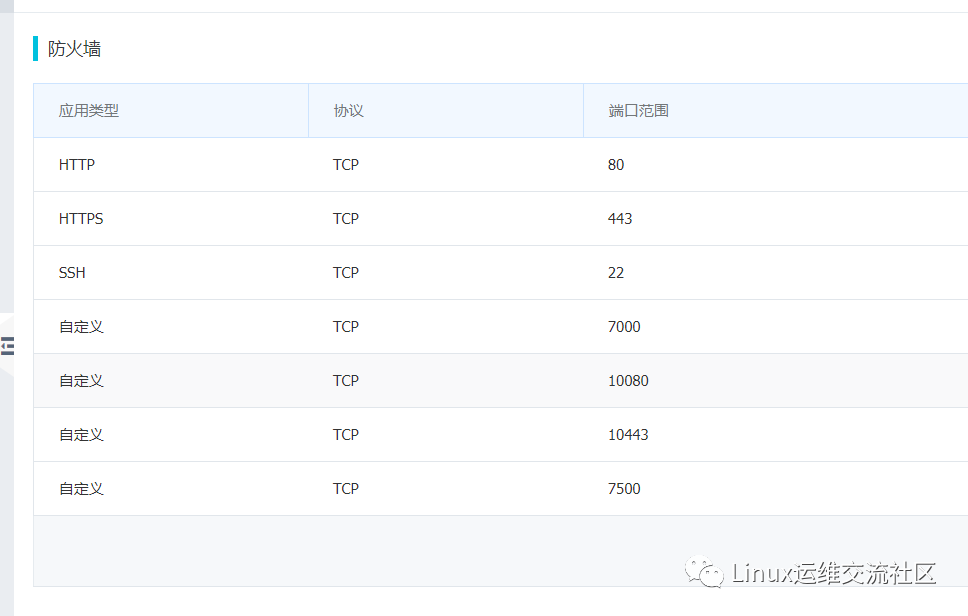Click port value 80
Viewport: 968px width, 616px height.
tap(615, 165)
